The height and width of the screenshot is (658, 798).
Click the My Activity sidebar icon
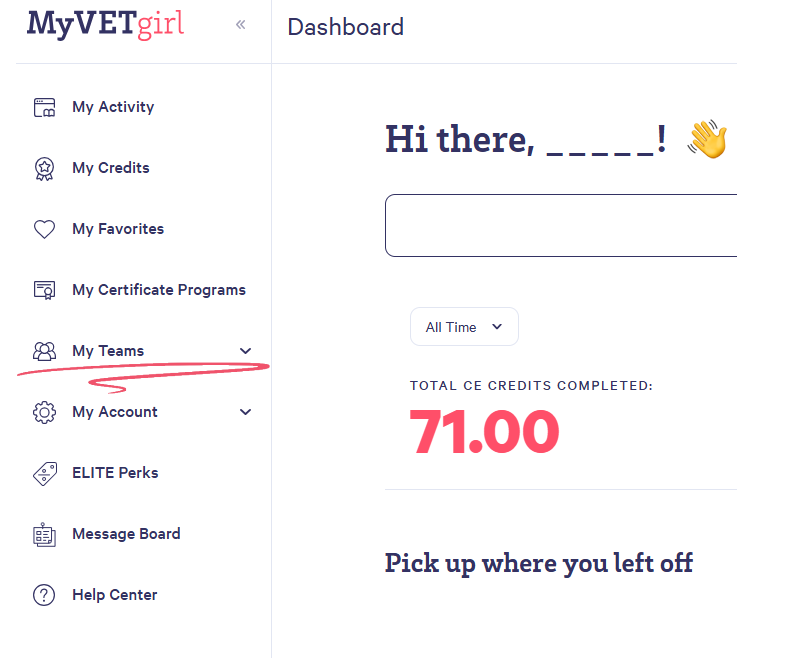pos(44,108)
